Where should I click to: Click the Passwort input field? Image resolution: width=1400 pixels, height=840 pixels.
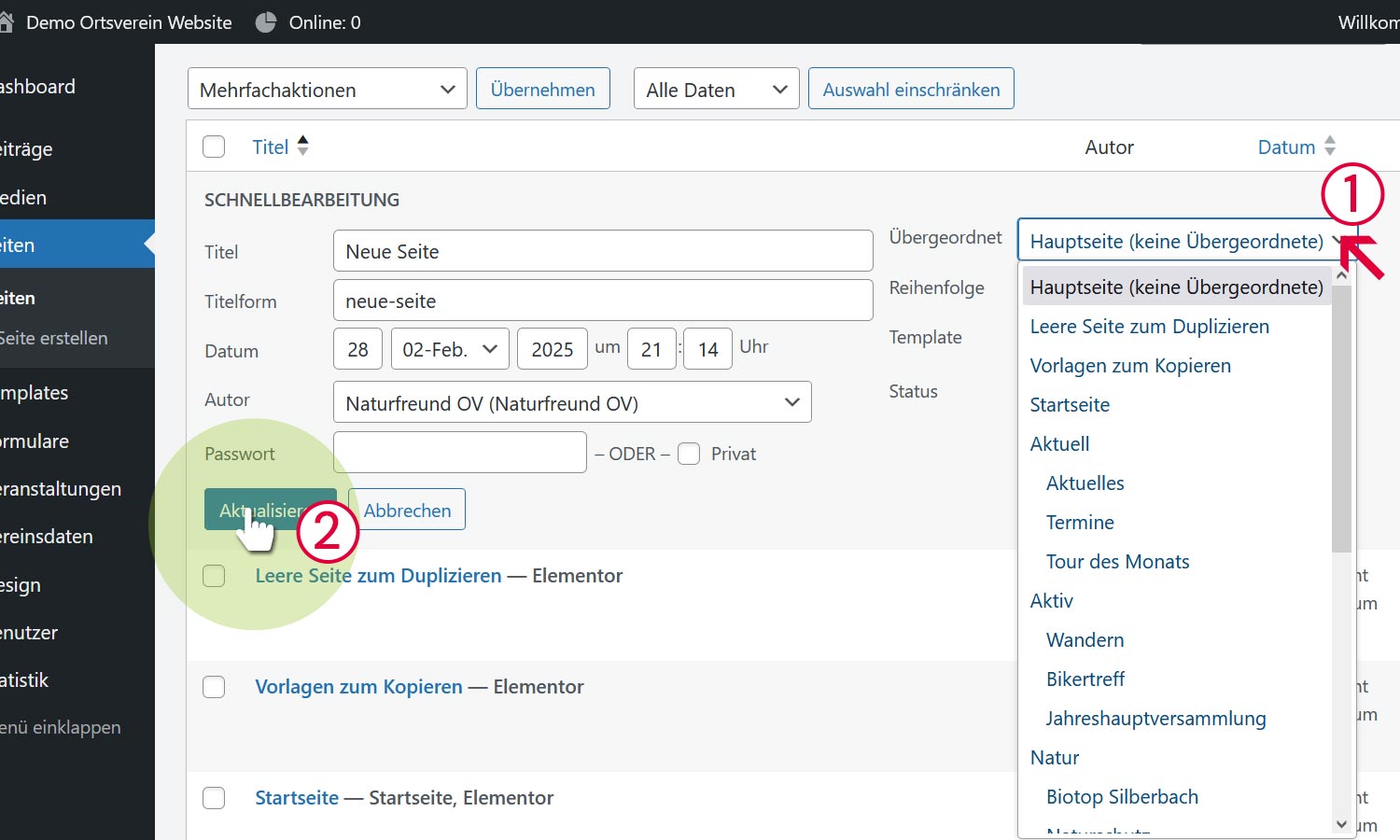pos(460,453)
